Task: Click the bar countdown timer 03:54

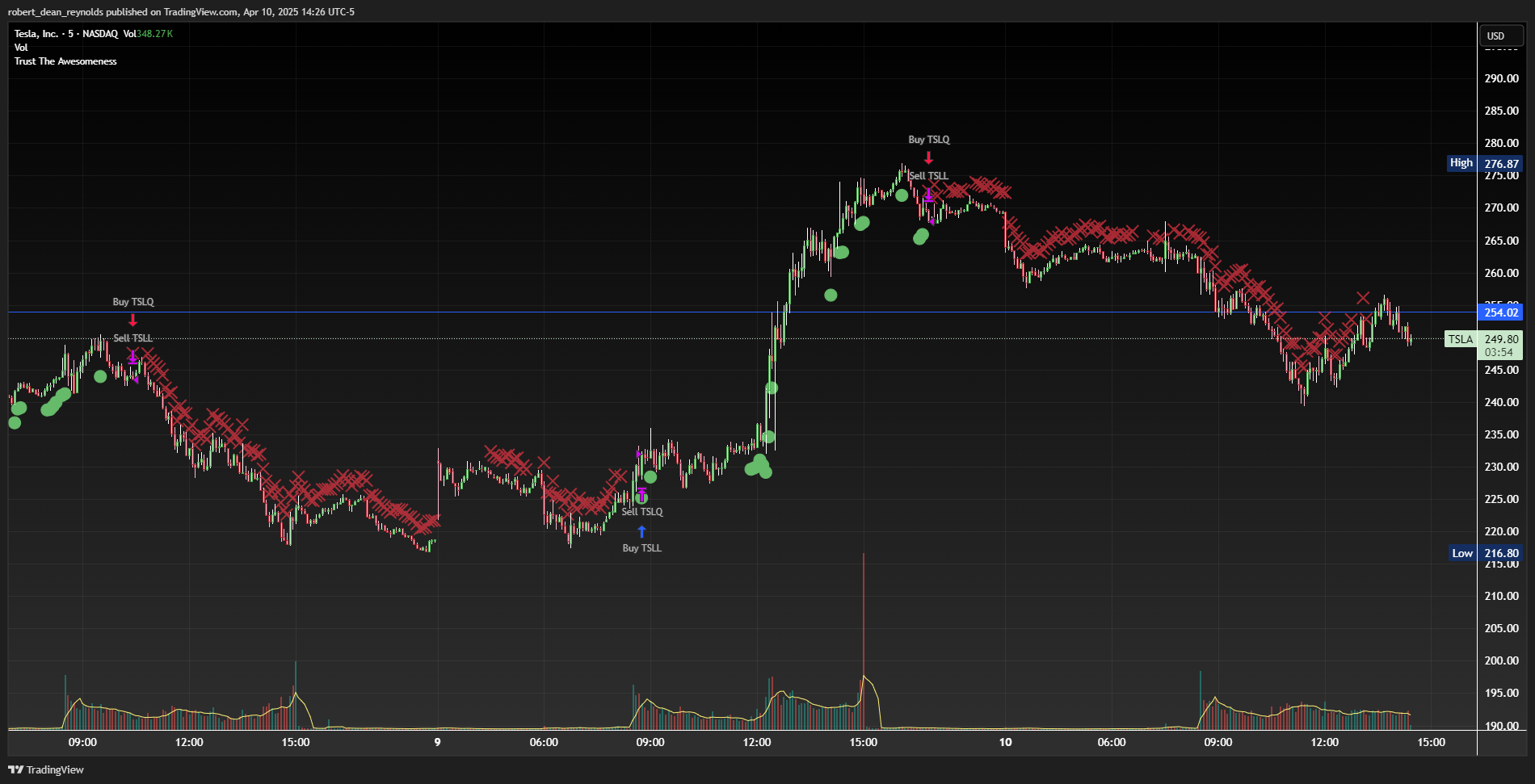Action: pos(1499,353)
